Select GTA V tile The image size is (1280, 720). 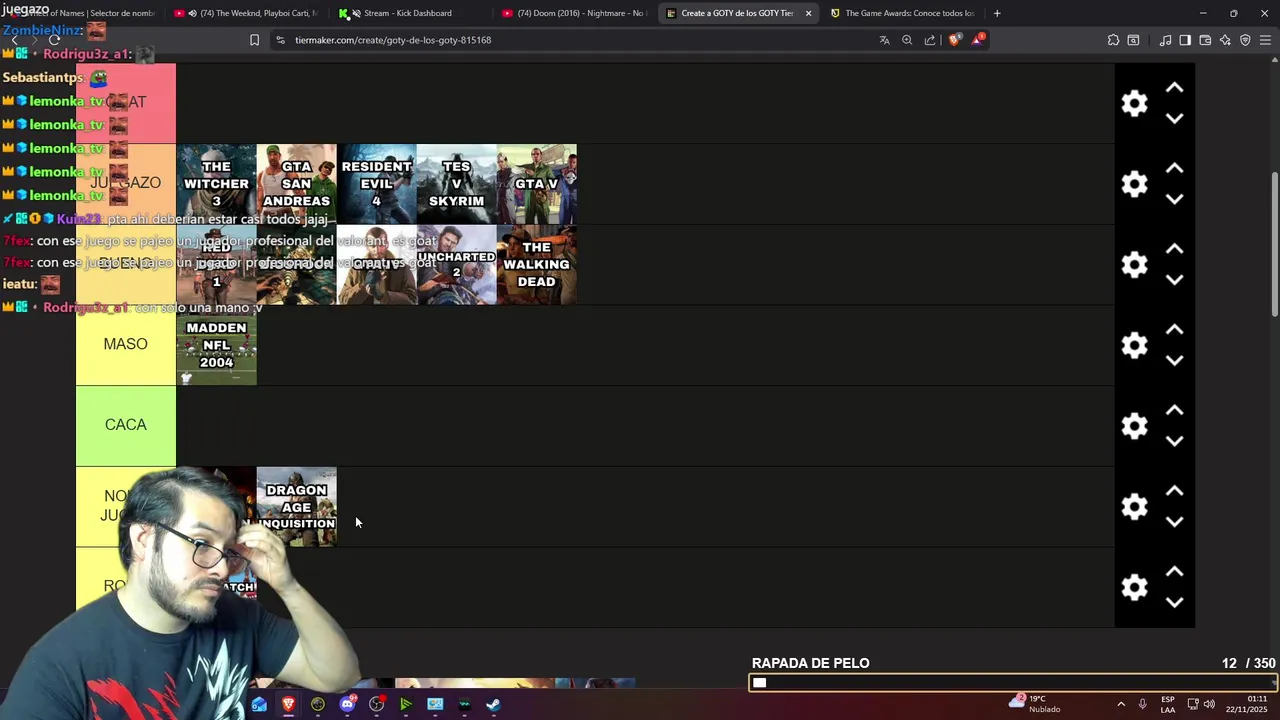coord(536,184)
